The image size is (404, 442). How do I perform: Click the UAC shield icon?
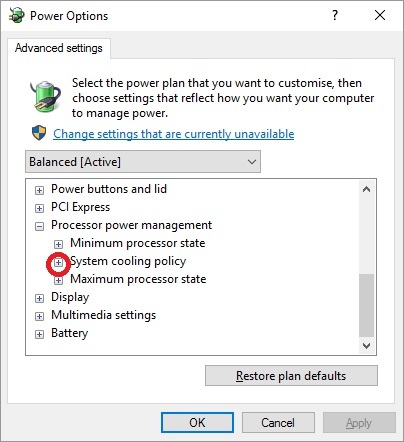(x=39, y=133)
